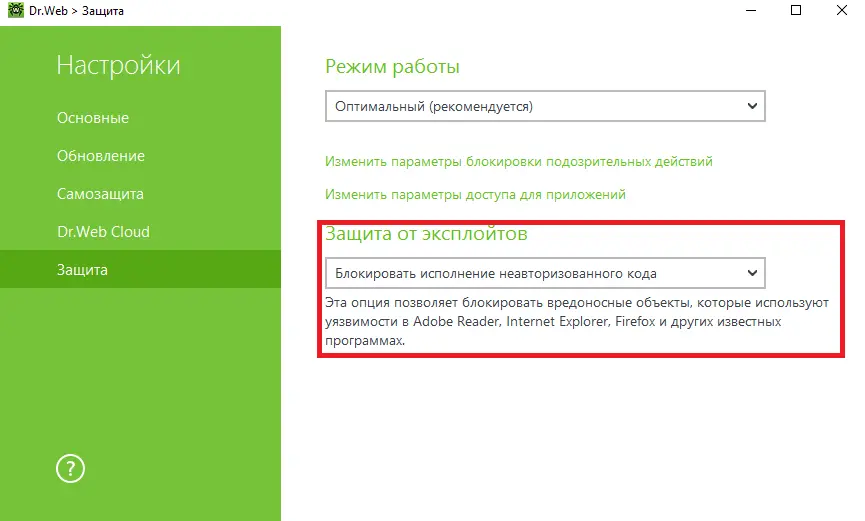Click the Dr.Web > Защита window title
The width and height of the screenshot is (865, 521).
tap(76, 10)
